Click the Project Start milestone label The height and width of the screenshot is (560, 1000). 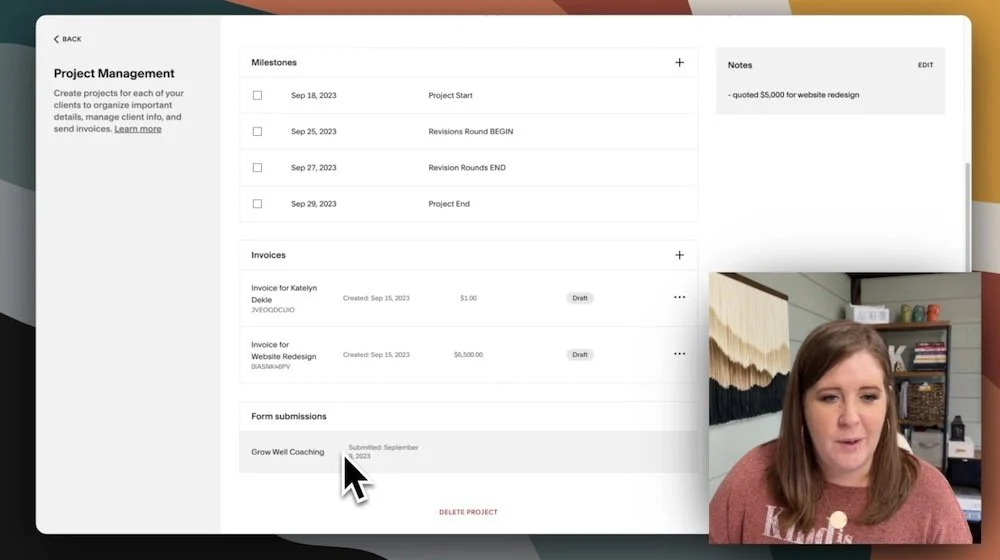click(450, 96)
